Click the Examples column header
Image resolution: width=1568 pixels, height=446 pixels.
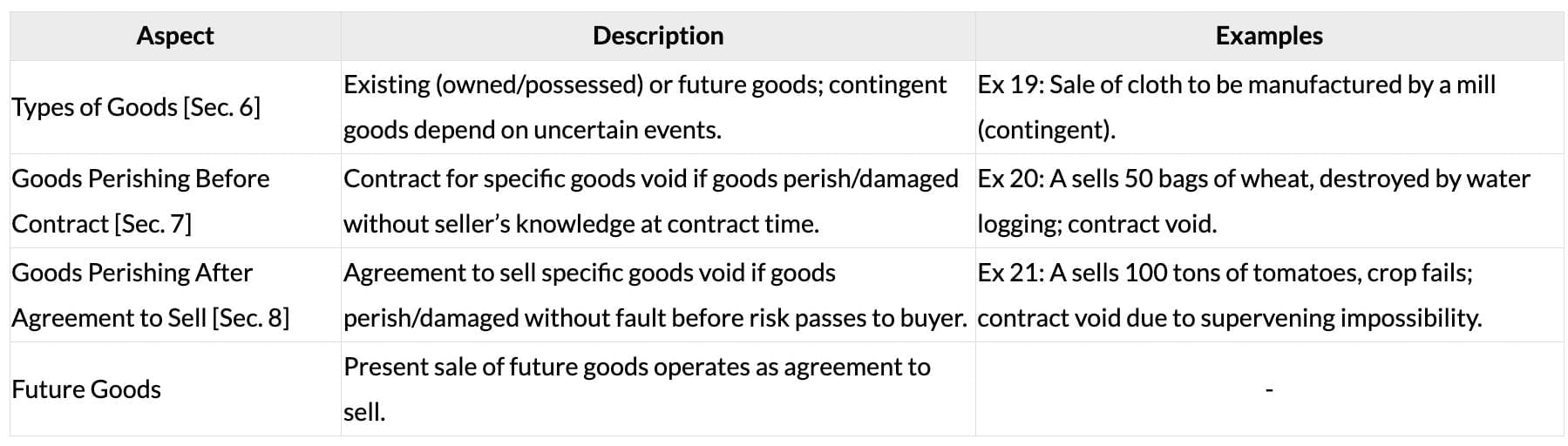click(x=1269, y=36)
